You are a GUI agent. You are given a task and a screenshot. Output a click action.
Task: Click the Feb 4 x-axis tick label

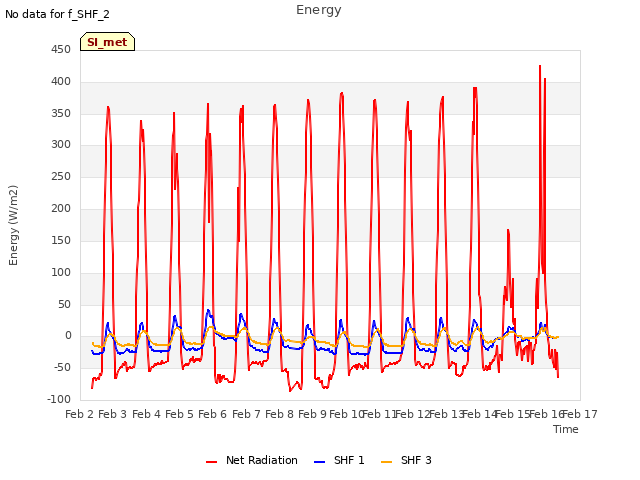pos(146,414)
